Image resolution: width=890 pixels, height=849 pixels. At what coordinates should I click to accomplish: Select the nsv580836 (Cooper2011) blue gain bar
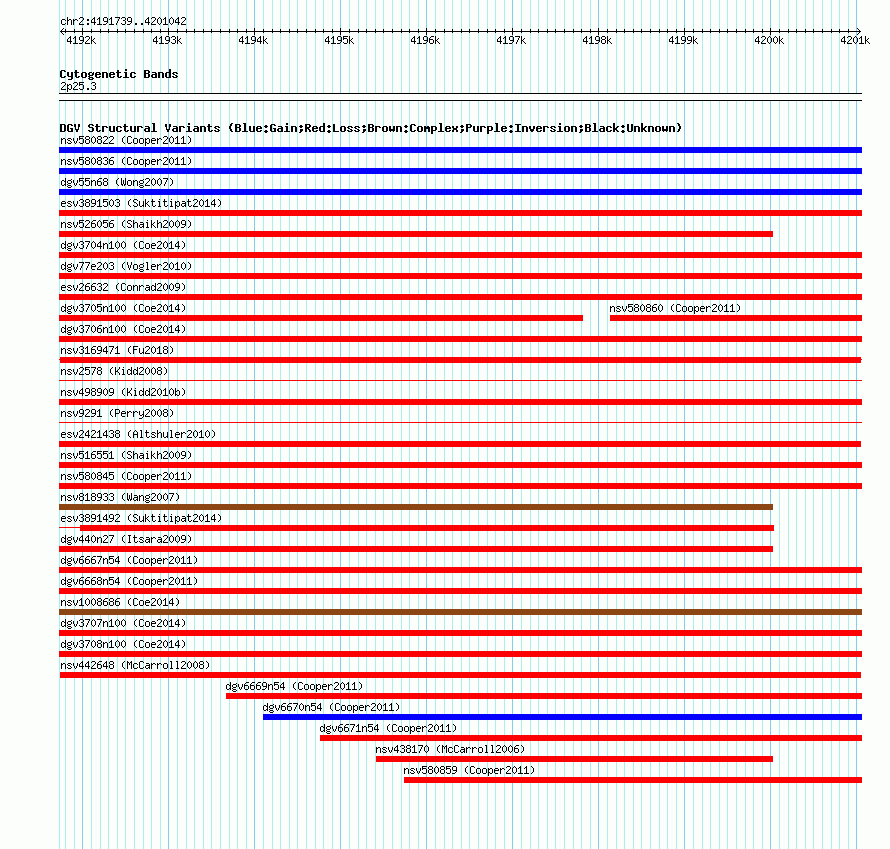[x=460, y=171]
